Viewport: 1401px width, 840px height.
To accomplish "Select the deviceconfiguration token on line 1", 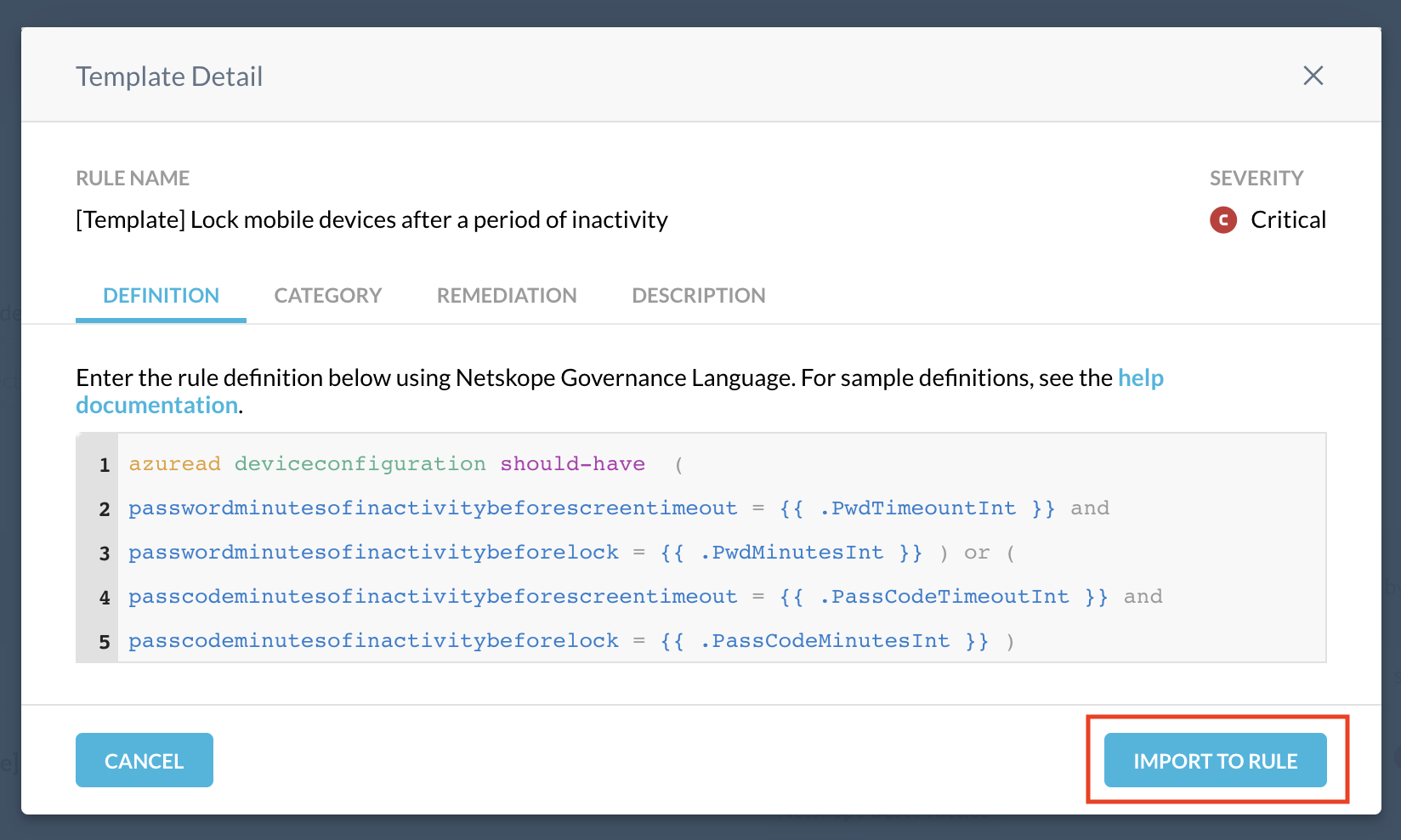I will coord(360,464).
